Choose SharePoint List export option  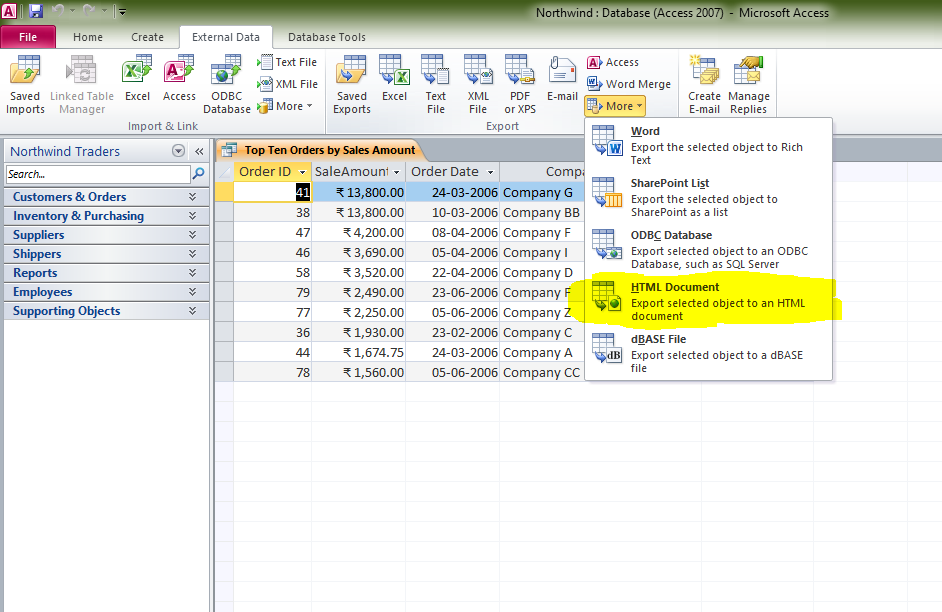pyautogui.click(x=708, y=197)
